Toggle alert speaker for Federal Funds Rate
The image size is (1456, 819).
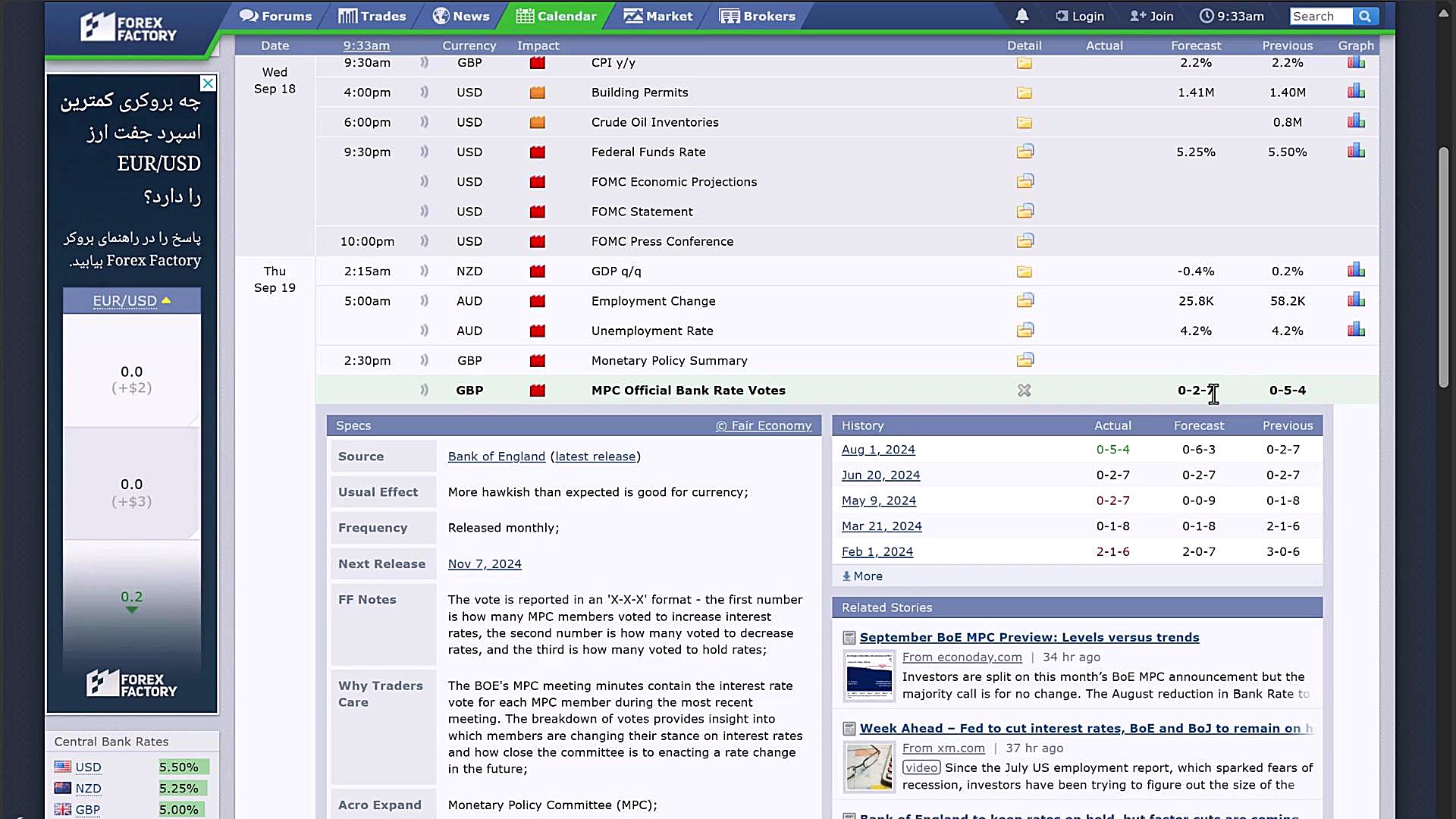(x=425, y=151)
